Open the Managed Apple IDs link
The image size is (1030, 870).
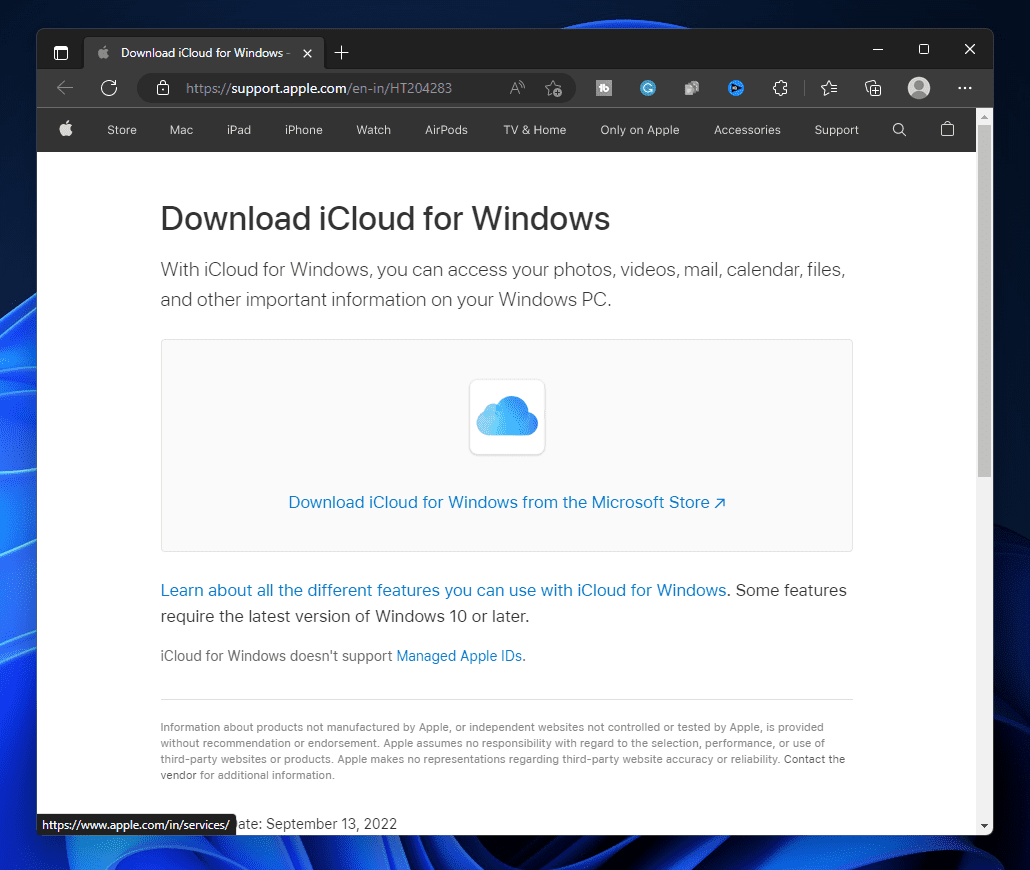point(459,656)
